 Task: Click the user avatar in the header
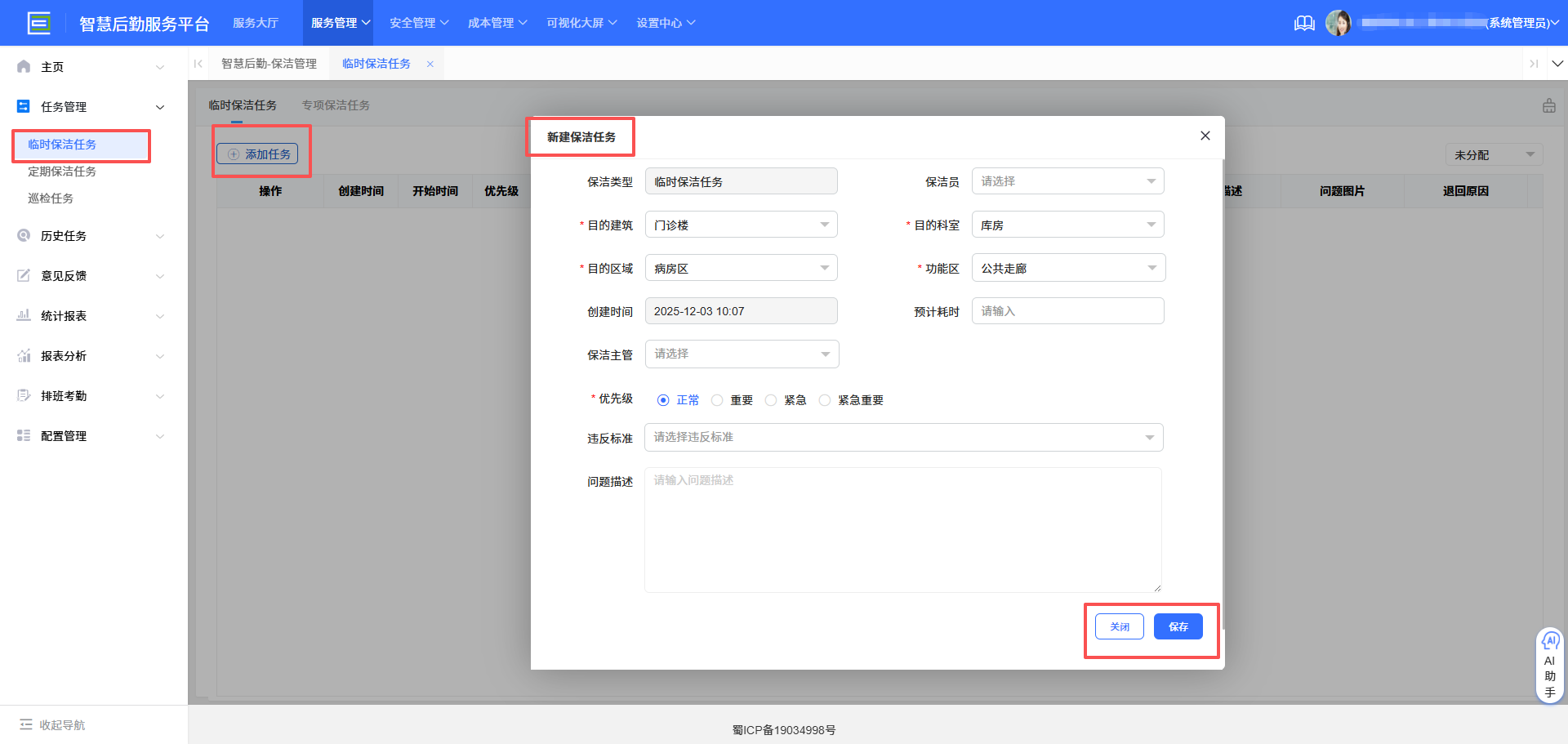tap(1339, 23)
